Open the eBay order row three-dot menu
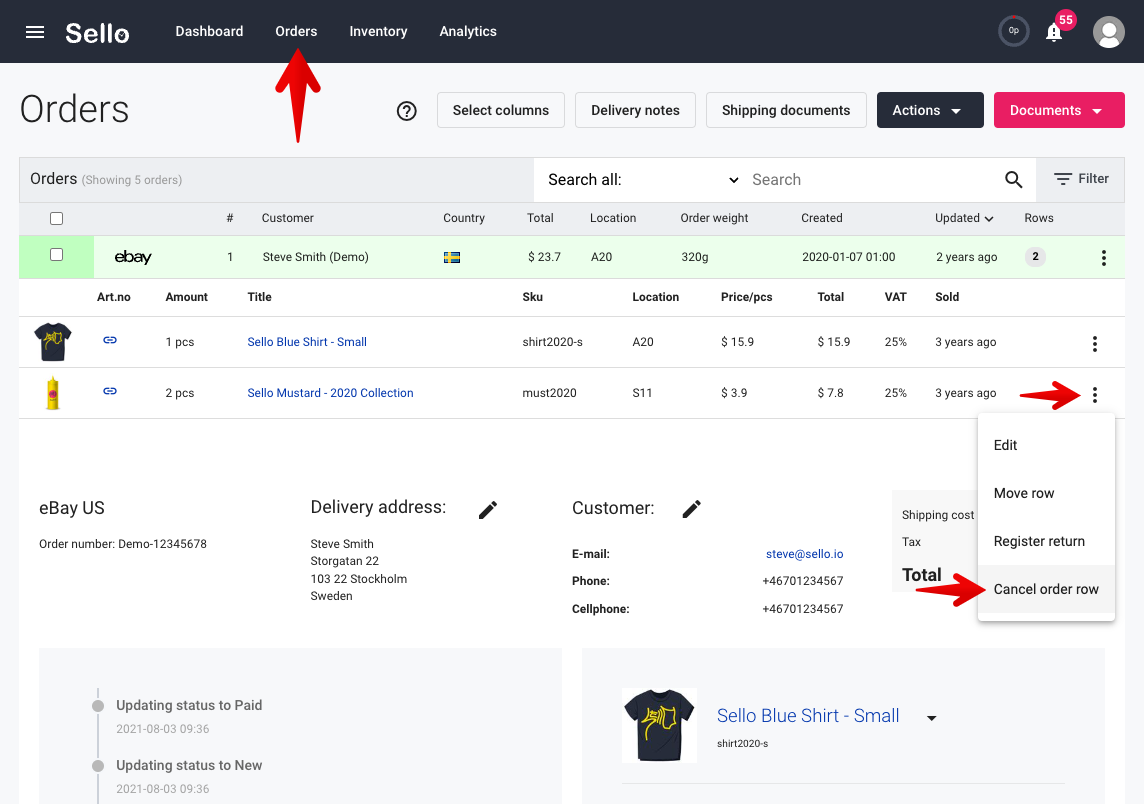 1103,258
